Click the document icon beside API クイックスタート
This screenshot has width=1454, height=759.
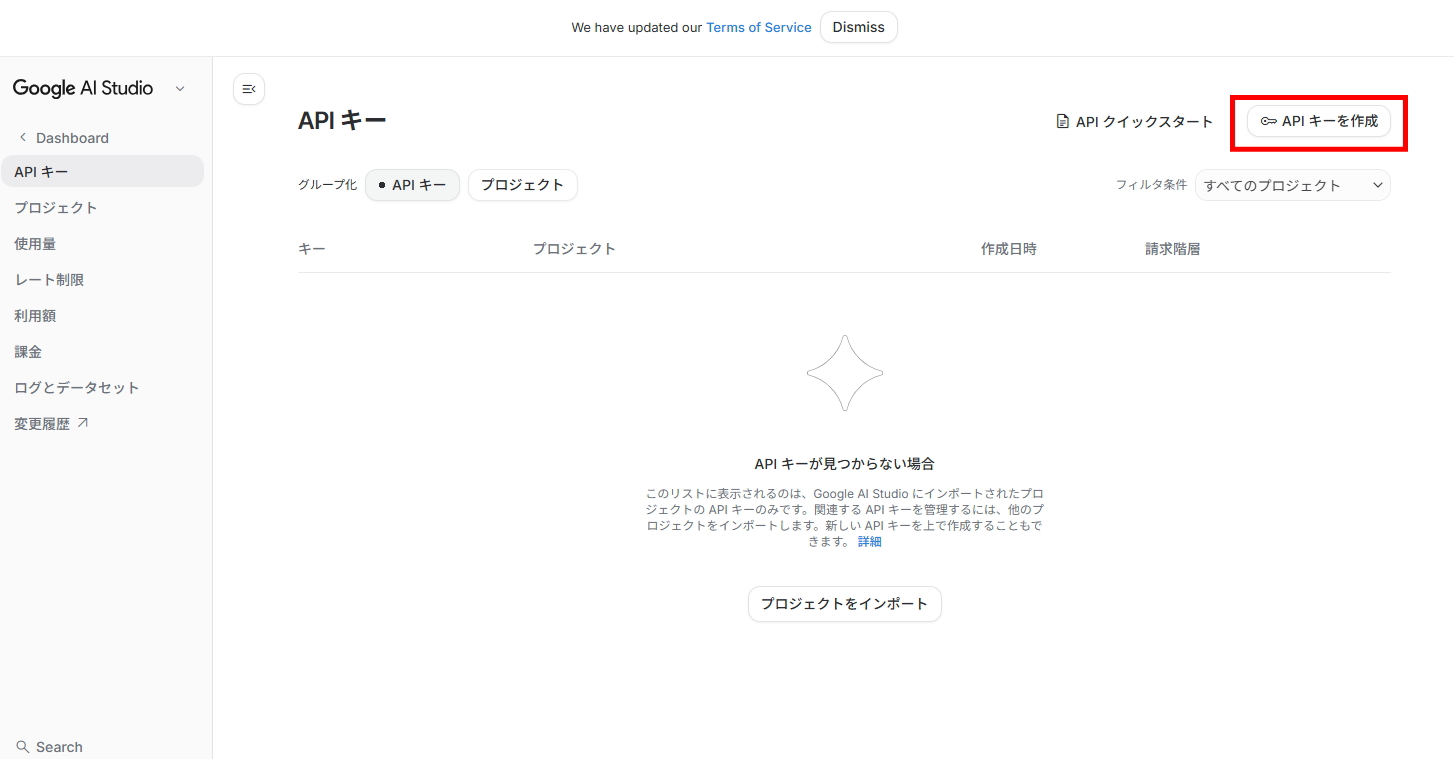(x=1063, y=122)
